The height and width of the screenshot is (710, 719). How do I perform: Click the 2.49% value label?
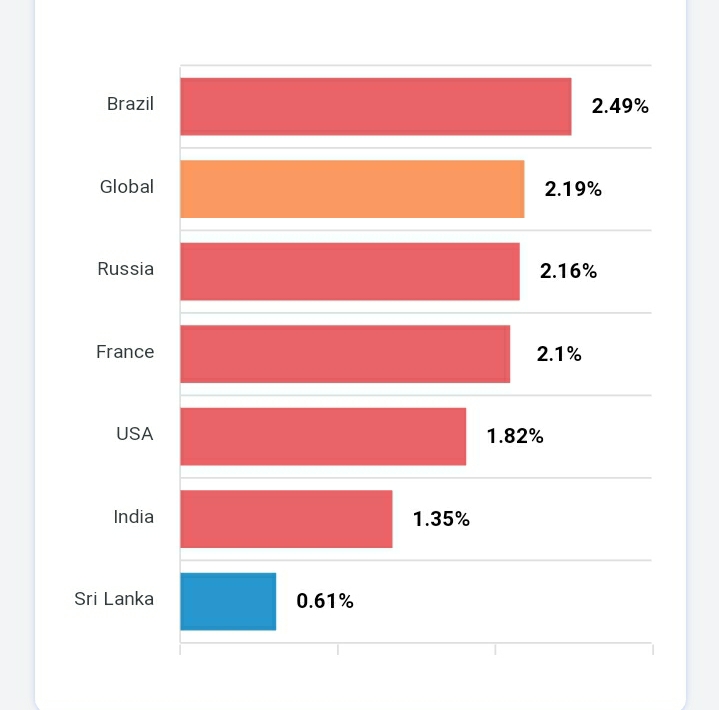620,106
